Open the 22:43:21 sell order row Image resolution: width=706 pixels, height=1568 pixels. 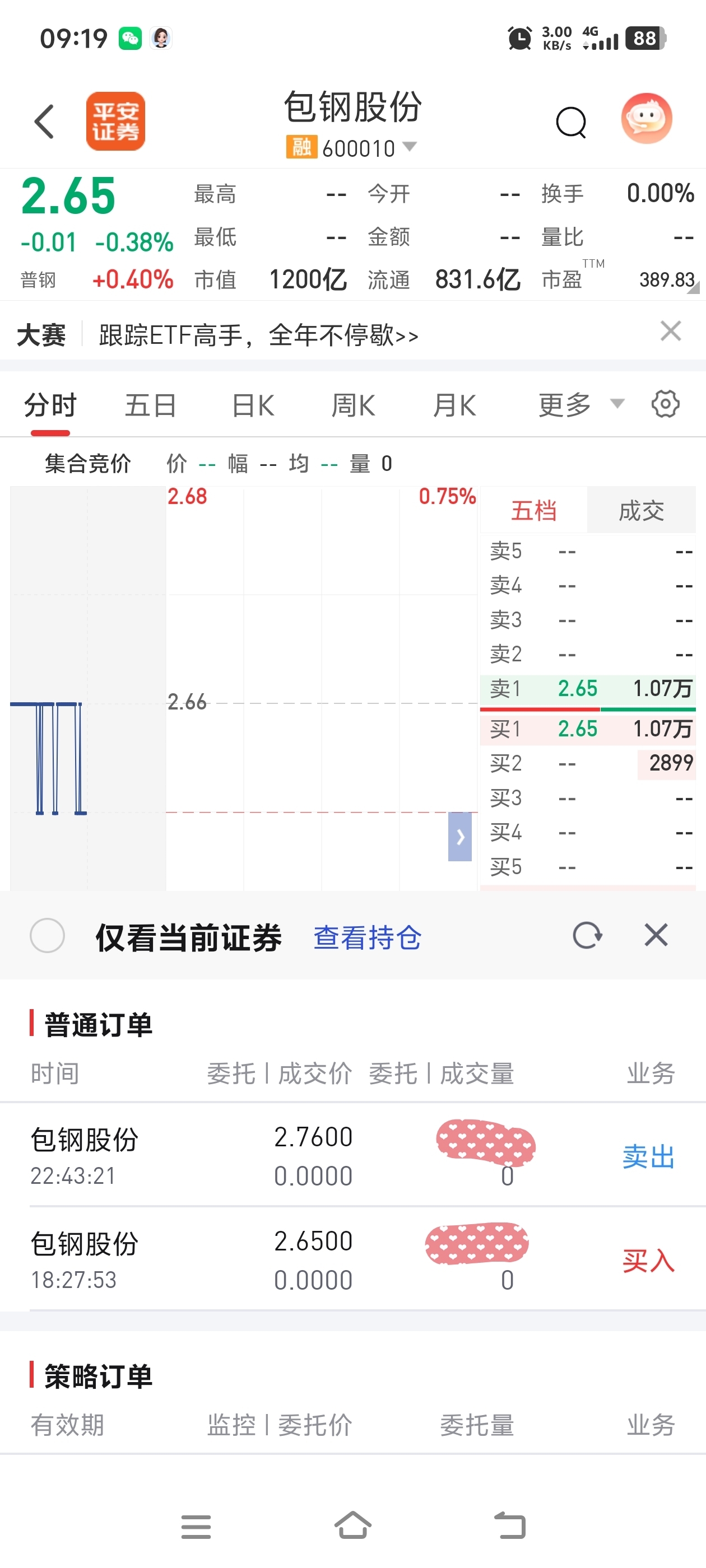tap(354, 1155)
